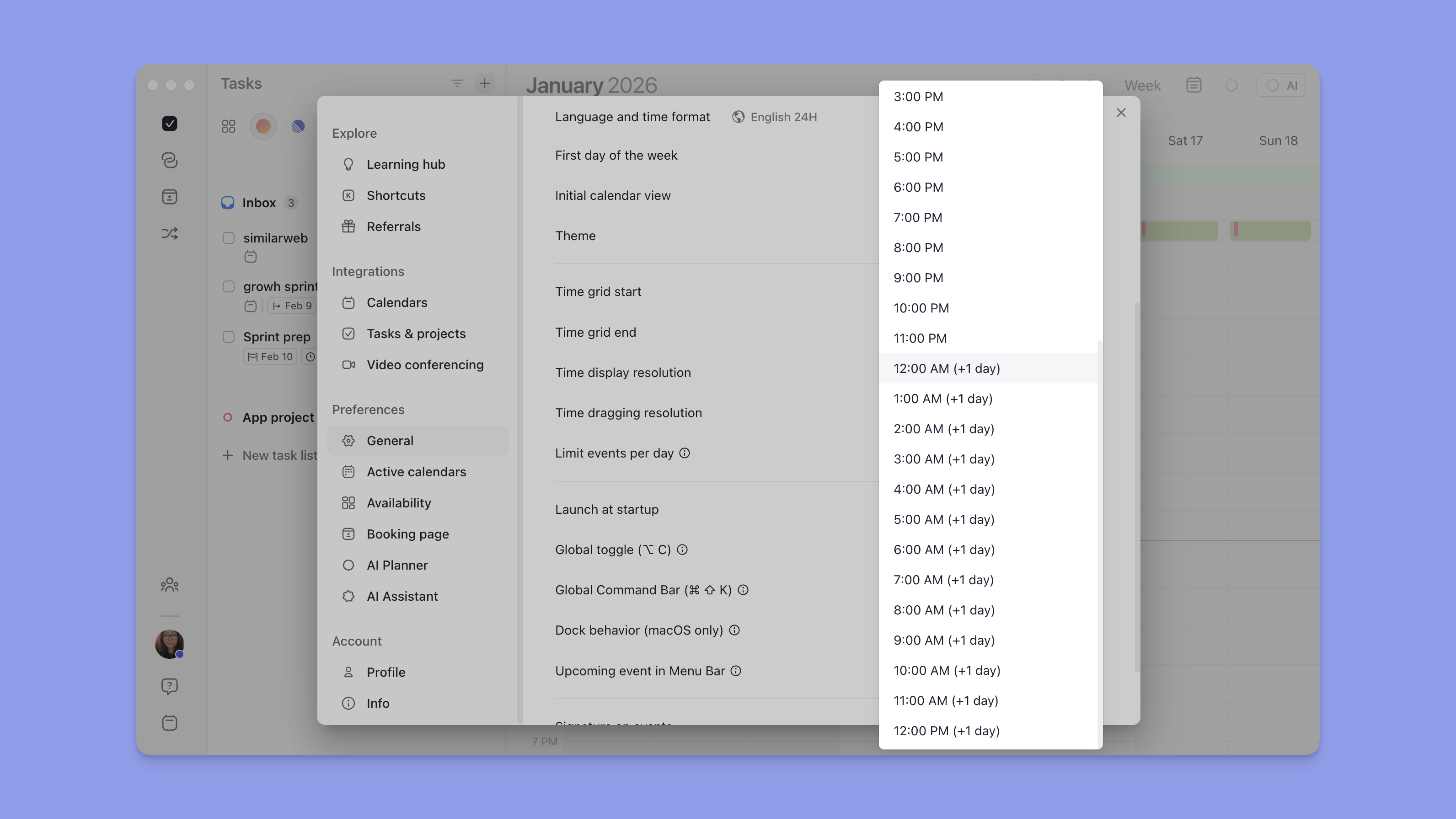The width and height of the screenshot is (1456, 819).
Task: Click the info icon beside Dock behavior
Action: tap(734, 630)
